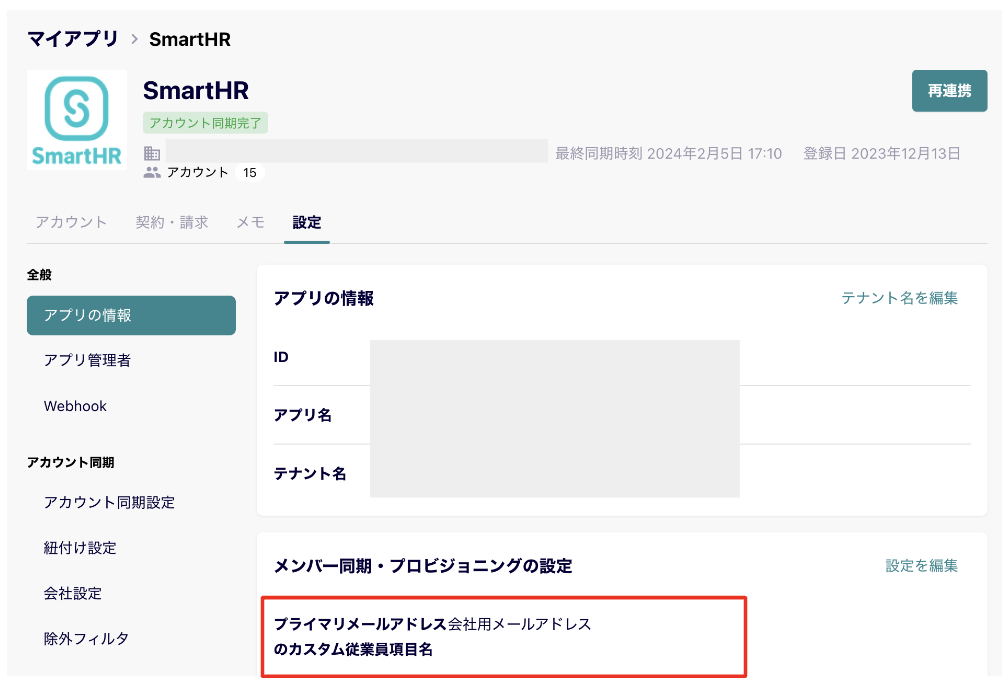Open 紐付け設定 in the sidebar
Screen dimensions: 1002x686
(80, 548)
